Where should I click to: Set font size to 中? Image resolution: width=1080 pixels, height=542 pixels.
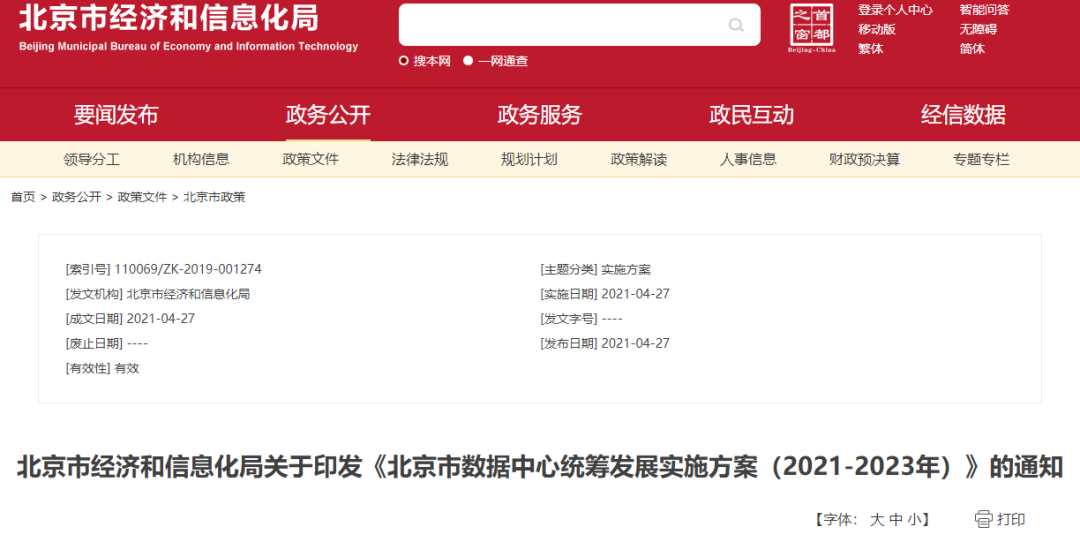(895, 519)
